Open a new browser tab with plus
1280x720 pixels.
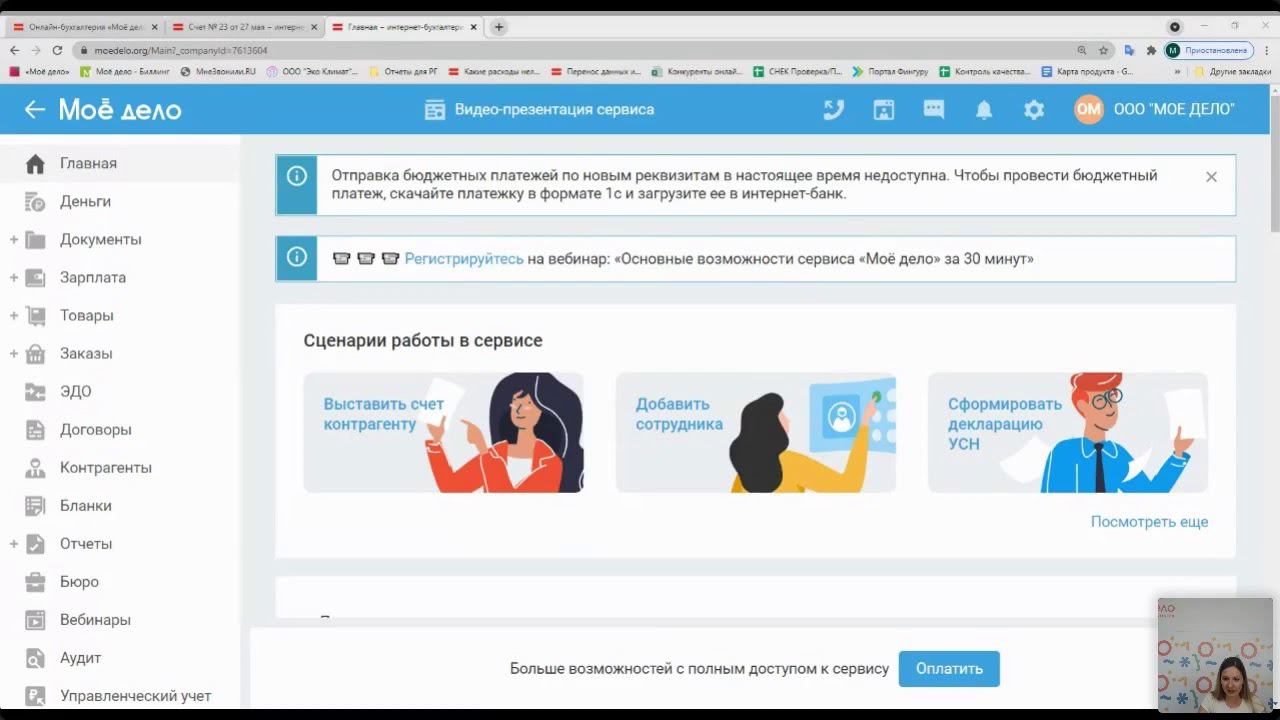coord(499,27)
